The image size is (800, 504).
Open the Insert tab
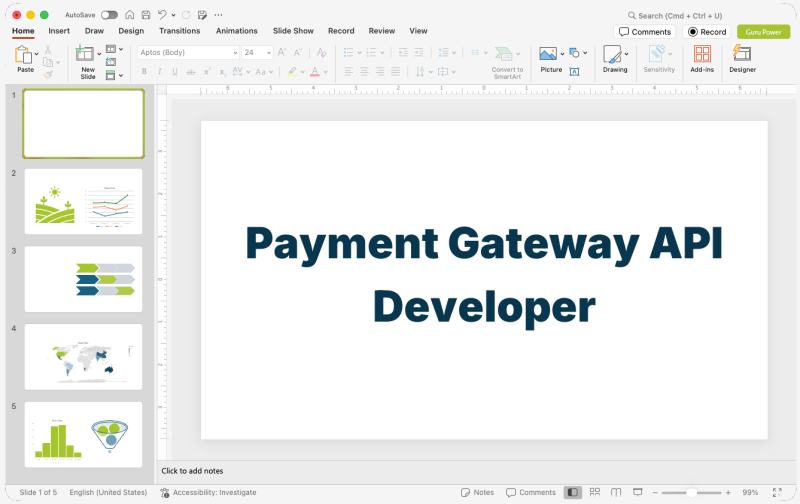tap(59, 31)
